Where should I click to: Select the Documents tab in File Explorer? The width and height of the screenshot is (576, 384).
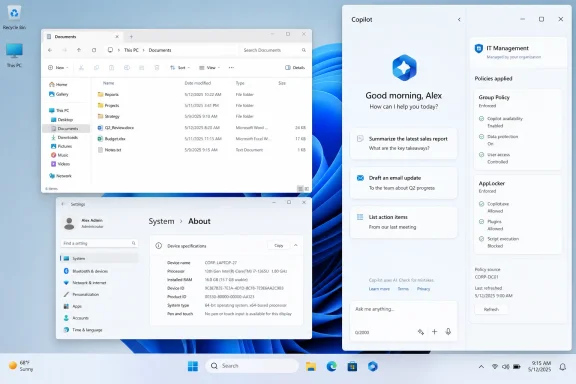coord(83,37)
